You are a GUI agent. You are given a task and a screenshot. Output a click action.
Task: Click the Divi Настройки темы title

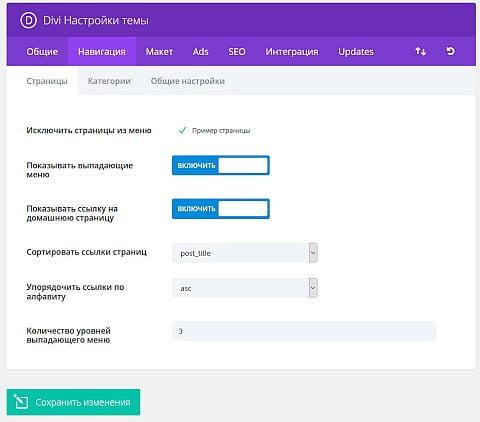[96, 20]
